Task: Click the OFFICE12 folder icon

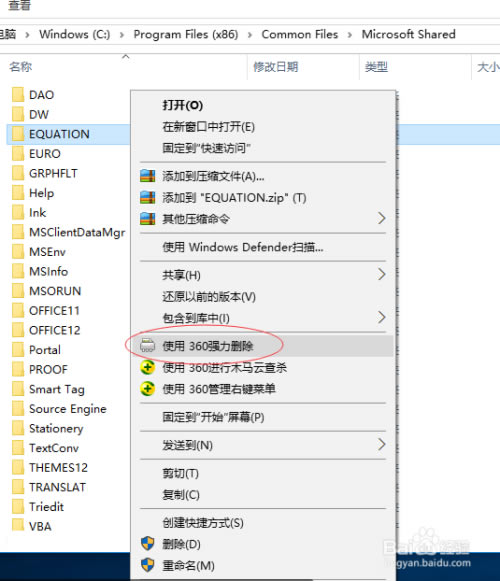Action: tap(18, 331)
